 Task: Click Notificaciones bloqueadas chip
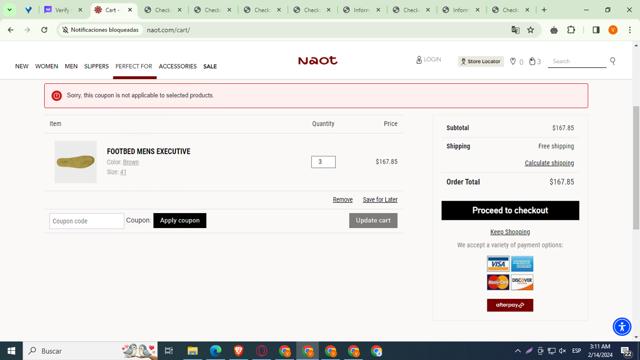tap(100, 30)
